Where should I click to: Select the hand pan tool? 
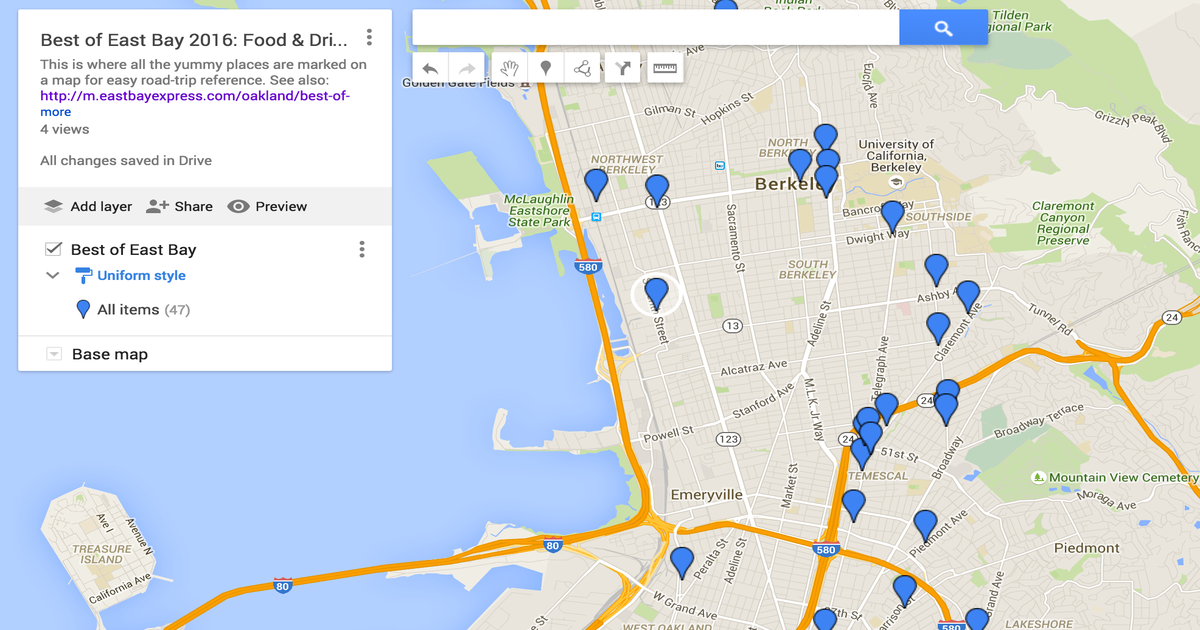pyautogui.click(x=509, y=68)
